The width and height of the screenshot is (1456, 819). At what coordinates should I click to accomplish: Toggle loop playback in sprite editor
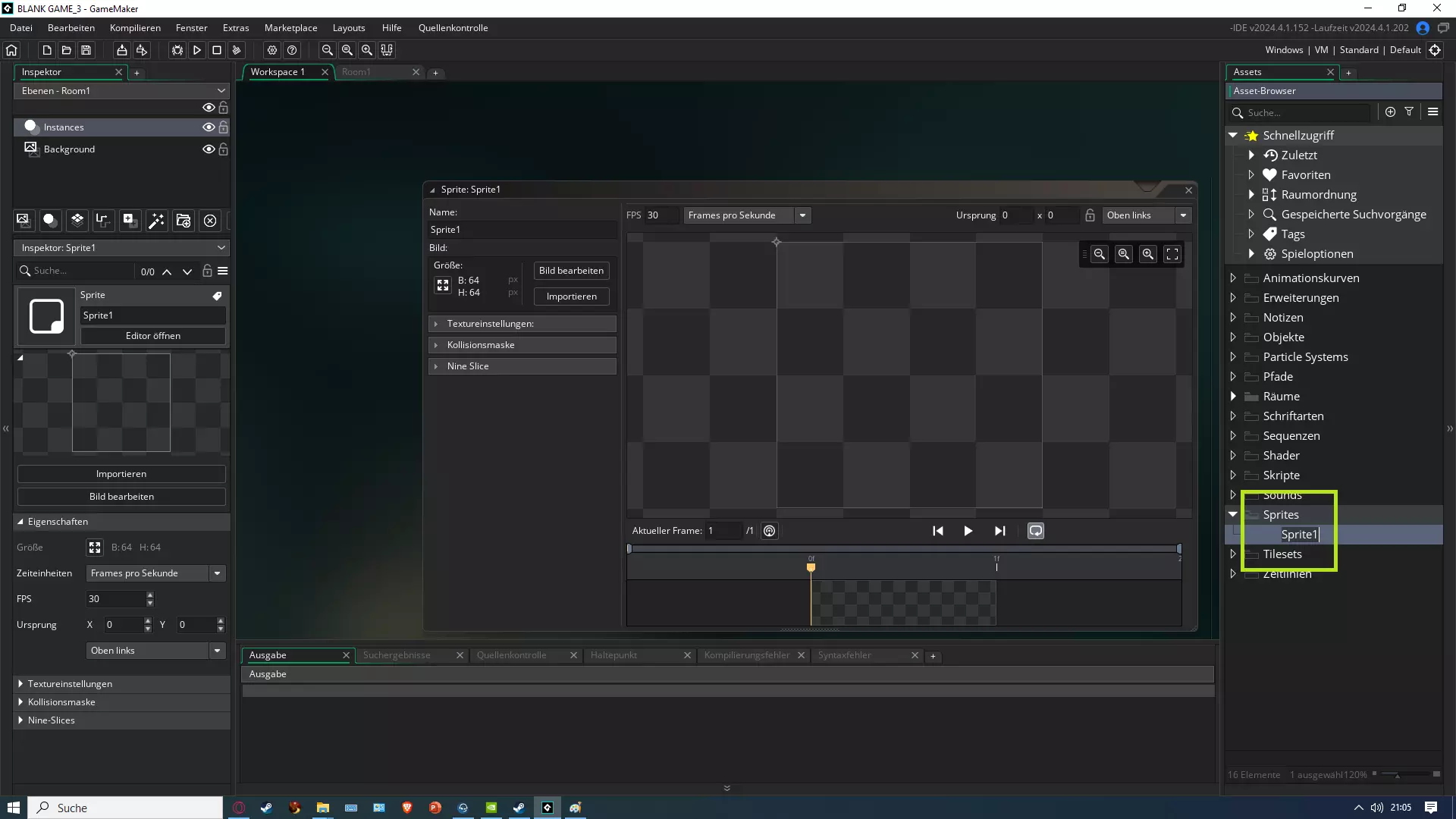coord(1036,531)
